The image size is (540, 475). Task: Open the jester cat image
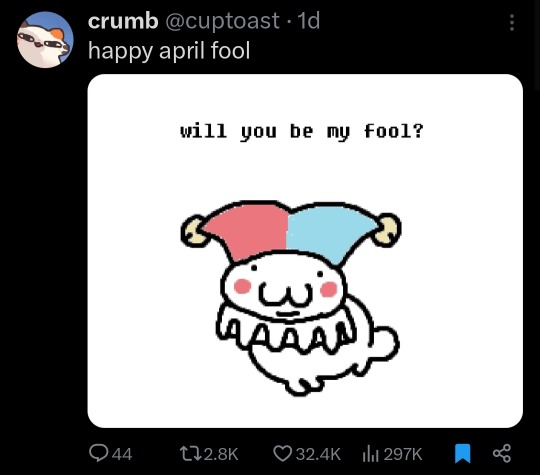click(x=305, y=251)
